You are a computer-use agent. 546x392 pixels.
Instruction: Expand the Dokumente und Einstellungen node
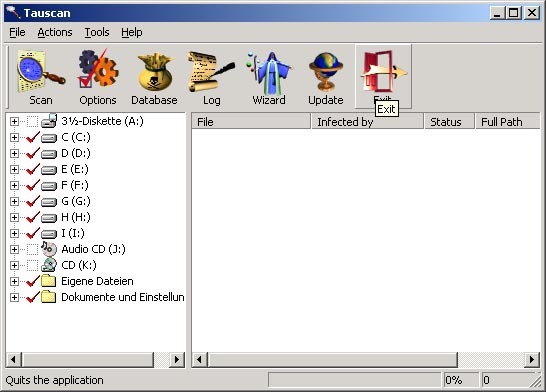tap(14, 297)
